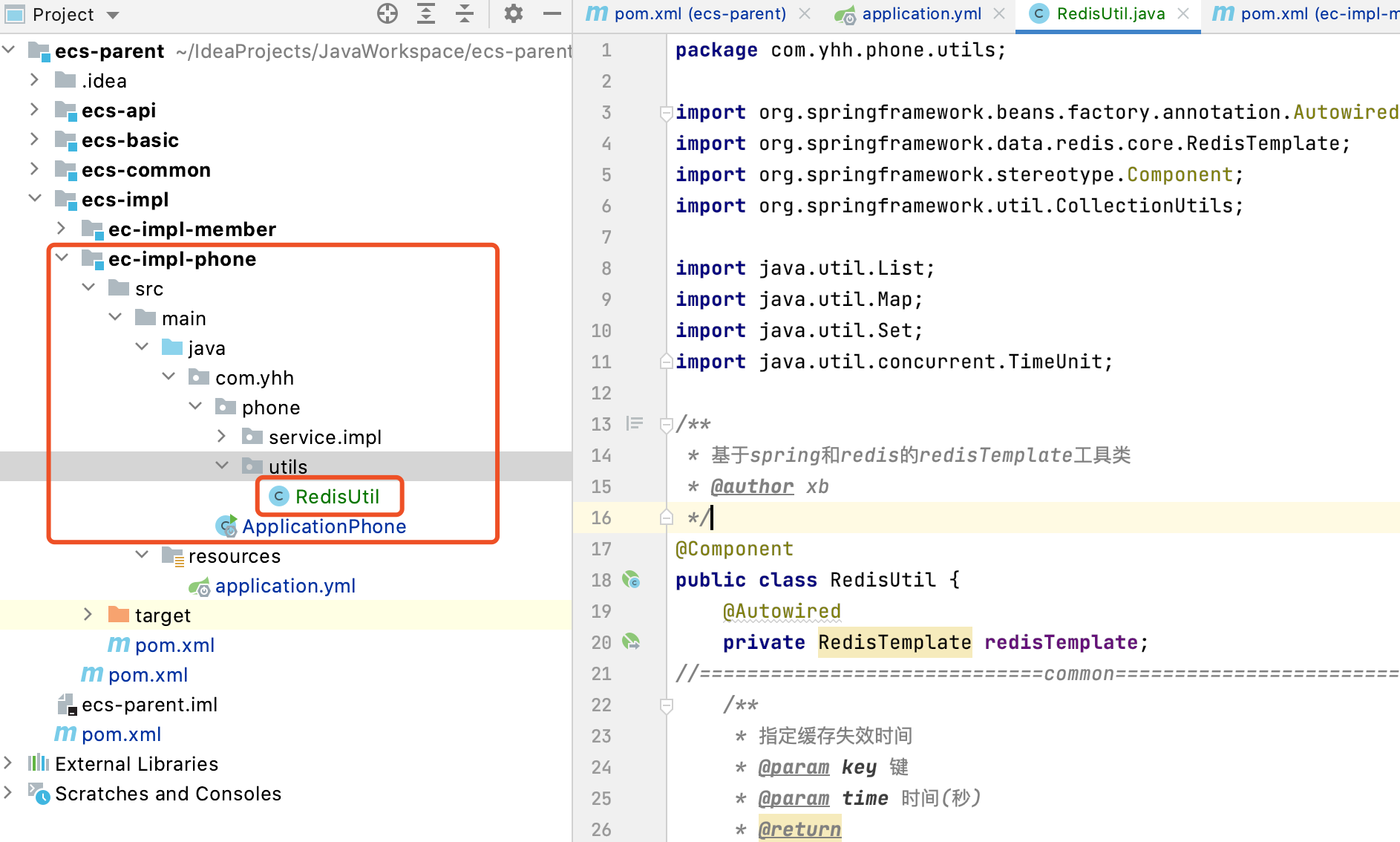The width and height of the screenshot is (1400, 842).
Task: Select the phone package
Action: (271, 407)
